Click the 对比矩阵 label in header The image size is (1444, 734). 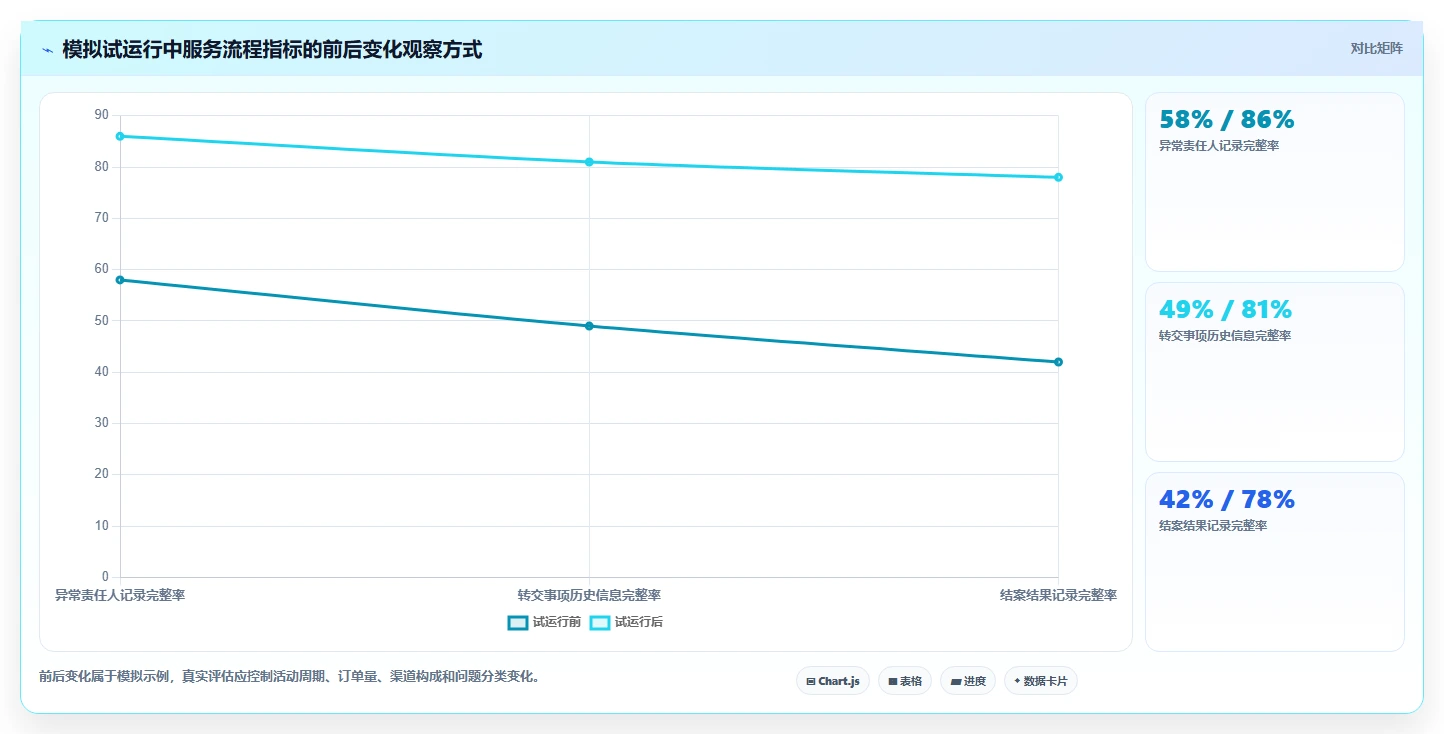(1377, 49)
